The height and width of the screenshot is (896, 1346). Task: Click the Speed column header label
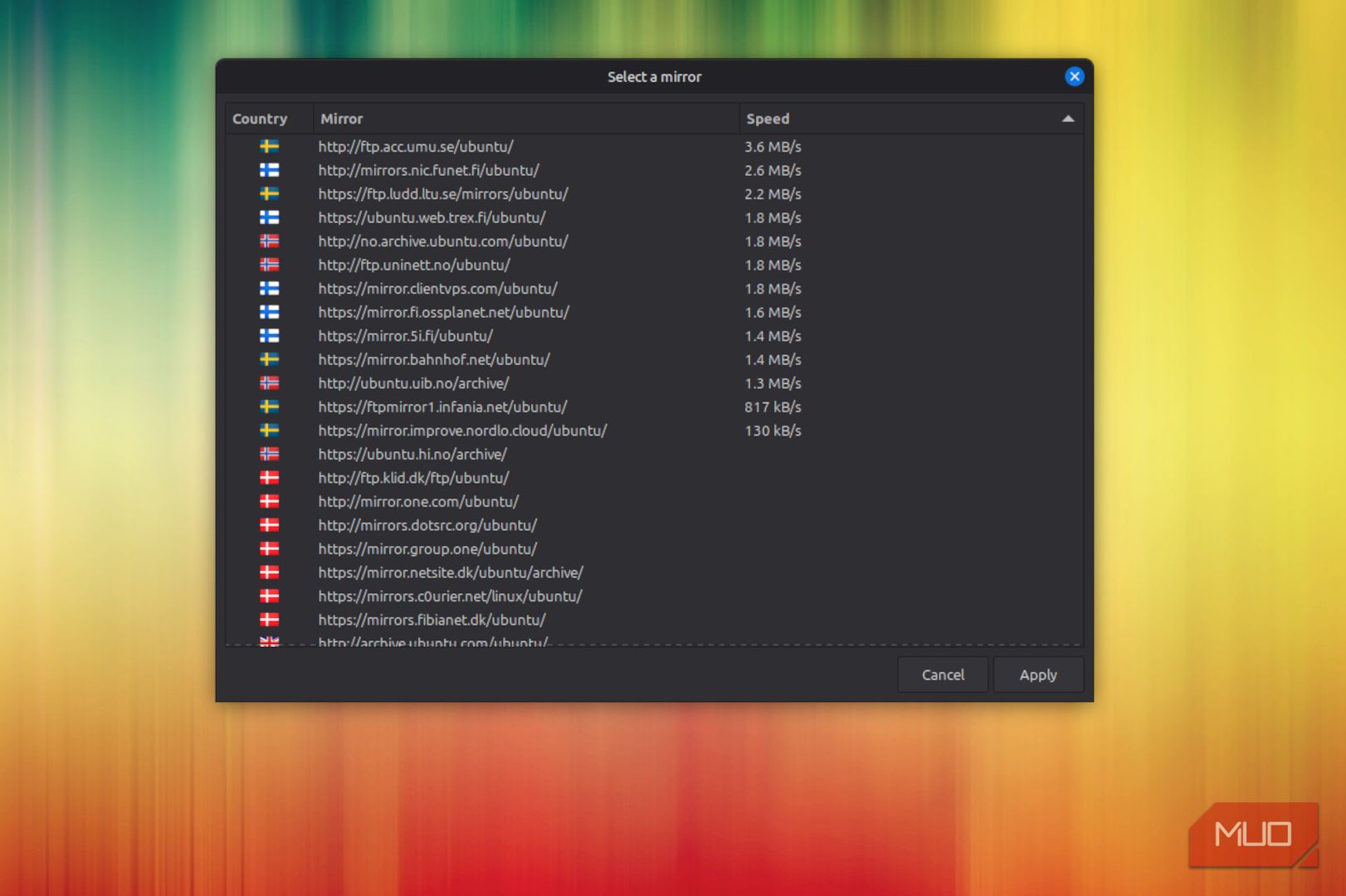tap(768, 119)
